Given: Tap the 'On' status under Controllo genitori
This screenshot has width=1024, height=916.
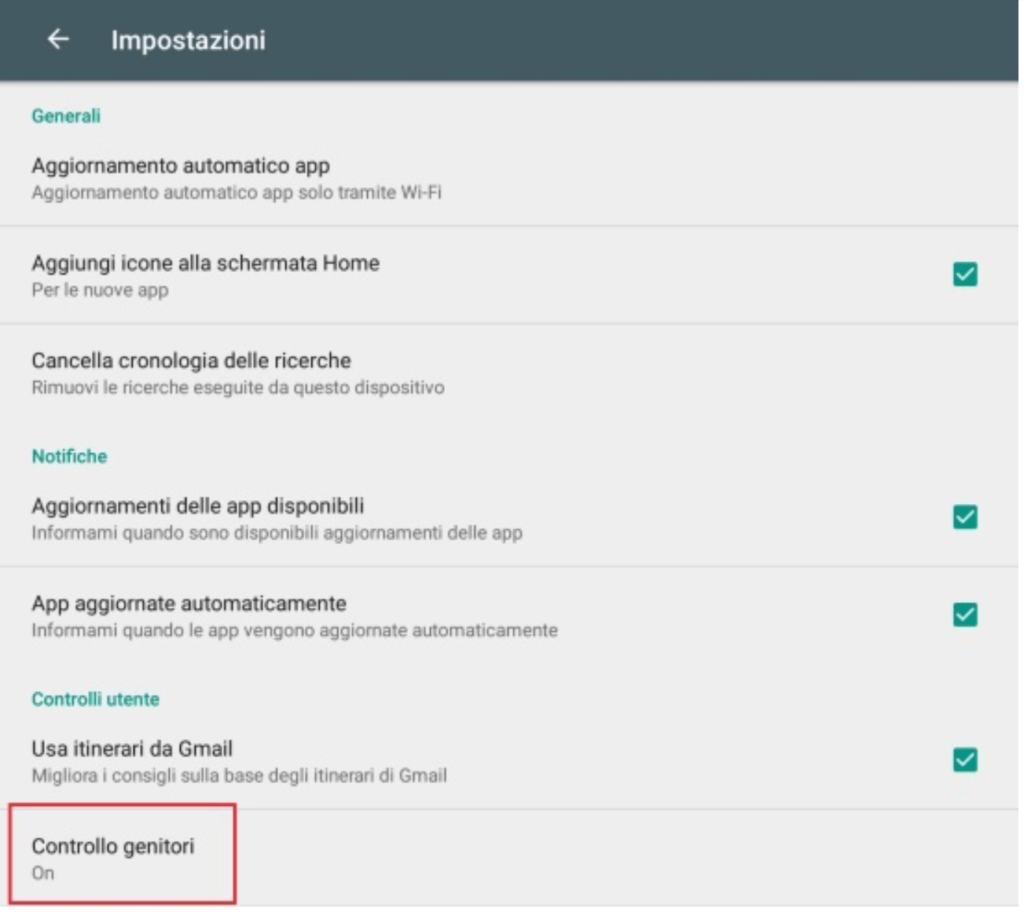Looking at the screenshot, I should click(x=43, y=873).
